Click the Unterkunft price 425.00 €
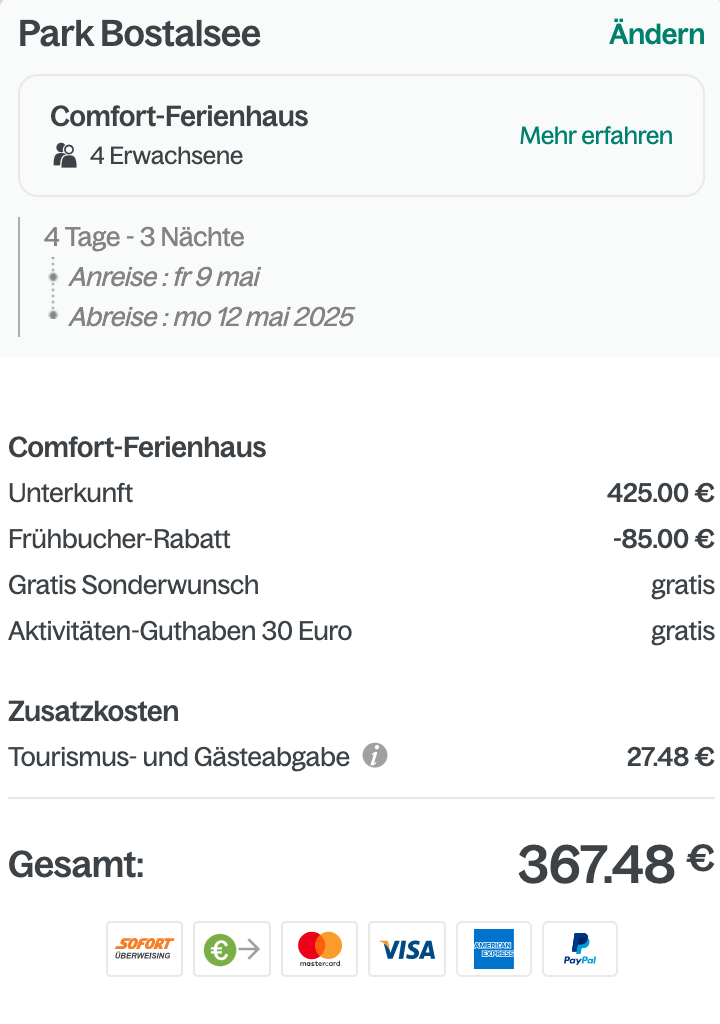Viewport: 720px width, 1024px height. tap(661, 493)
